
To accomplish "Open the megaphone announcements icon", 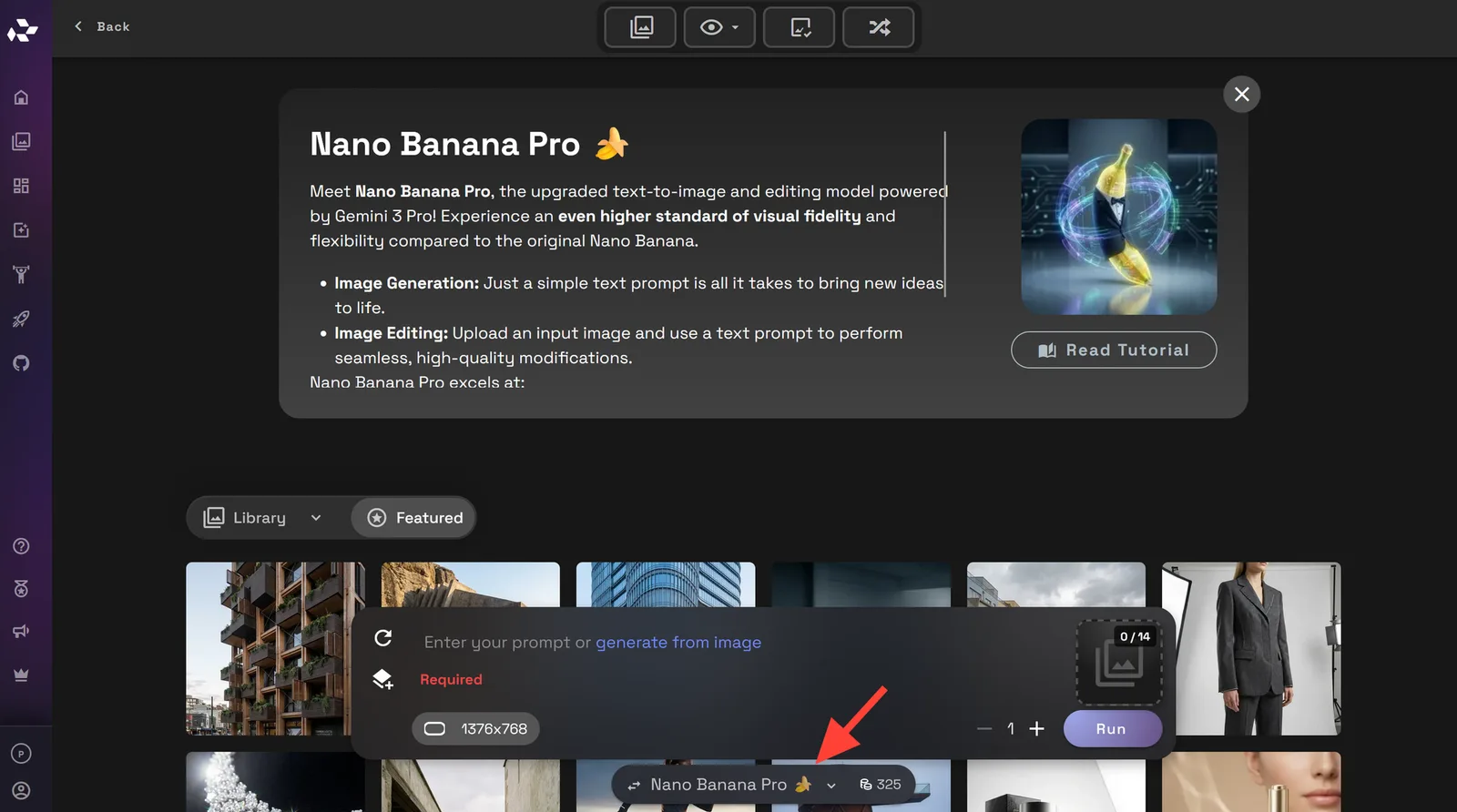I will click(21, 631).
